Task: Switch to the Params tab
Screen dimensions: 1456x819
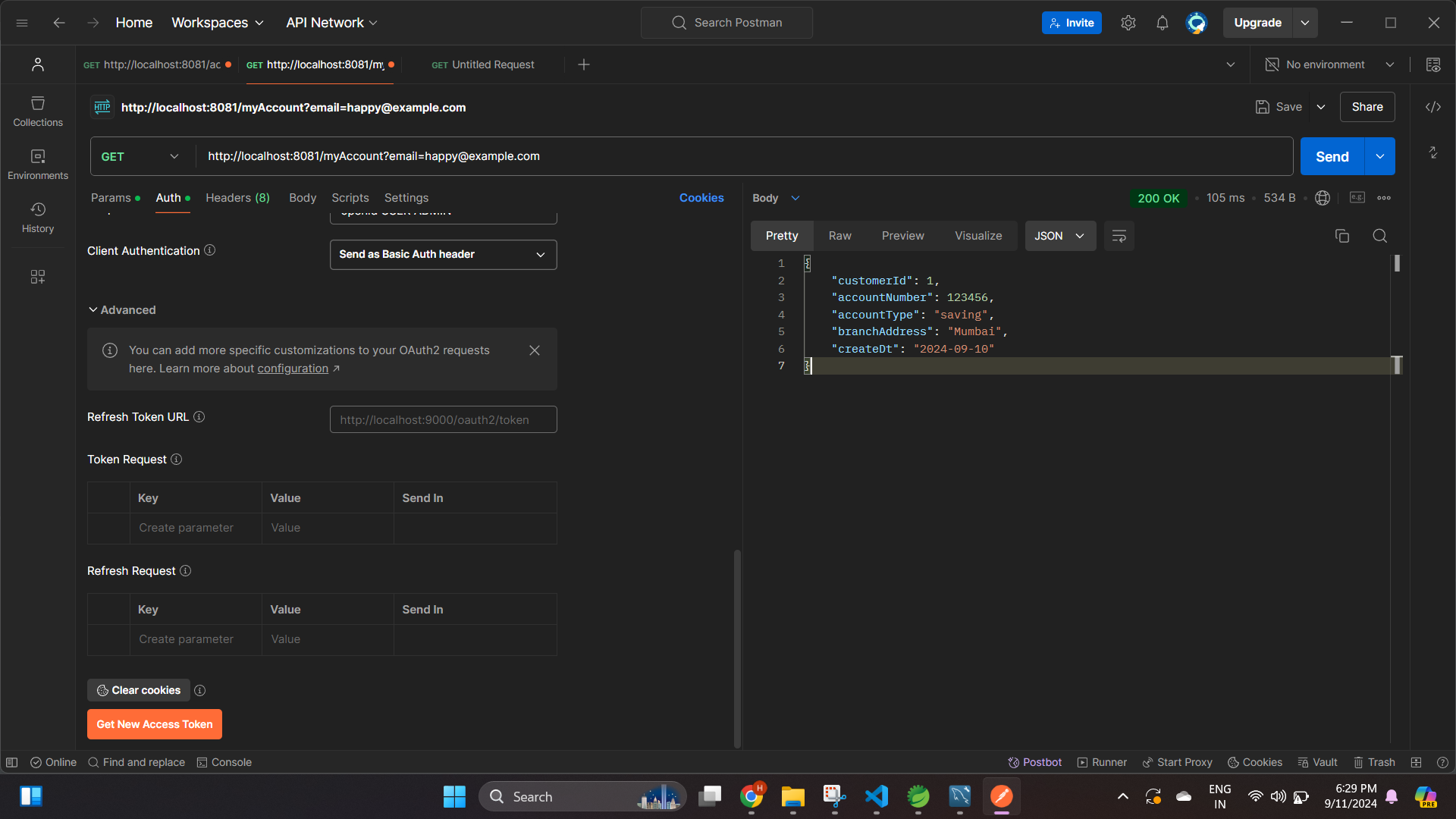Action: 115,198
